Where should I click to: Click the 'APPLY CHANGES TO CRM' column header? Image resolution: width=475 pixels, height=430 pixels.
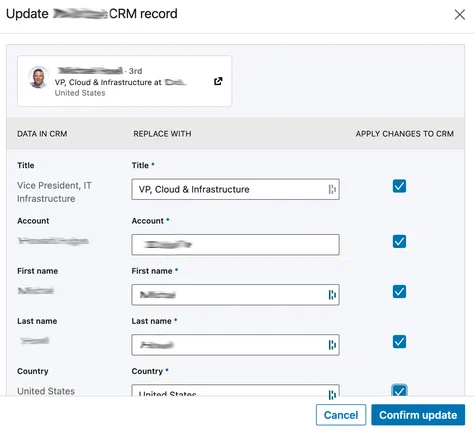pyautogui.click(x=404, y=134)
